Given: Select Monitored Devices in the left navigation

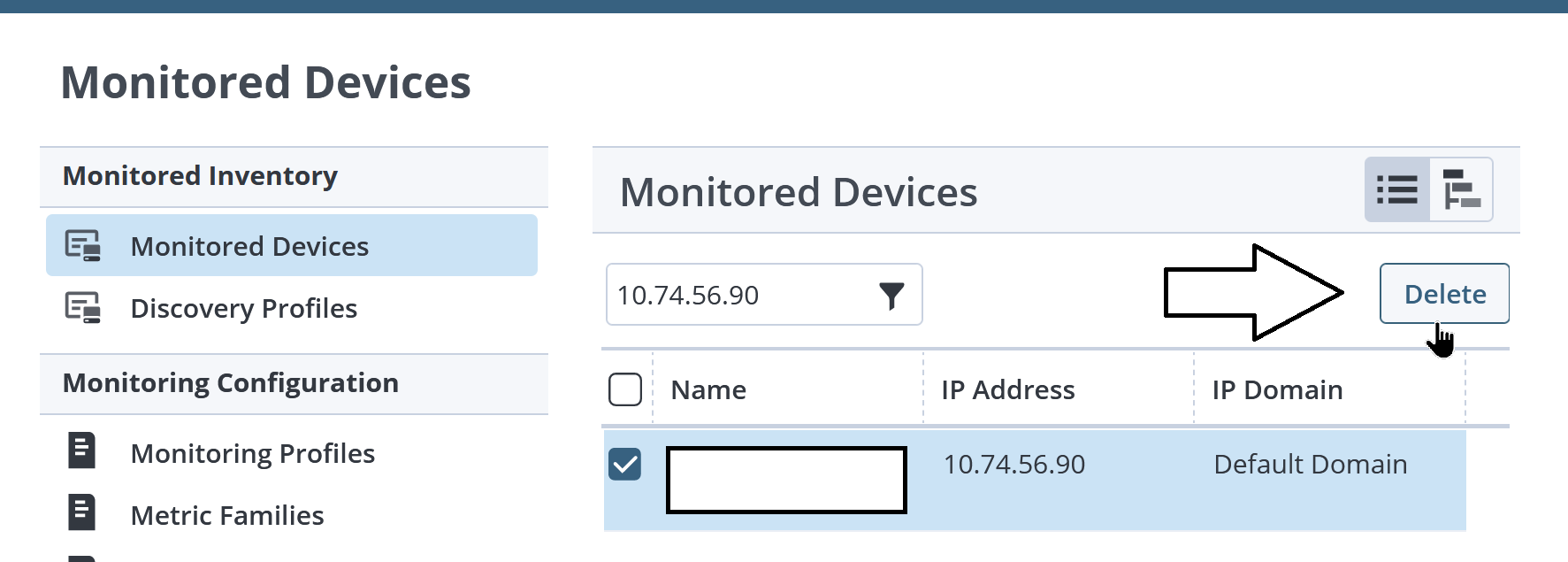Looking at the screenshot, I should [x=249, y=245].
